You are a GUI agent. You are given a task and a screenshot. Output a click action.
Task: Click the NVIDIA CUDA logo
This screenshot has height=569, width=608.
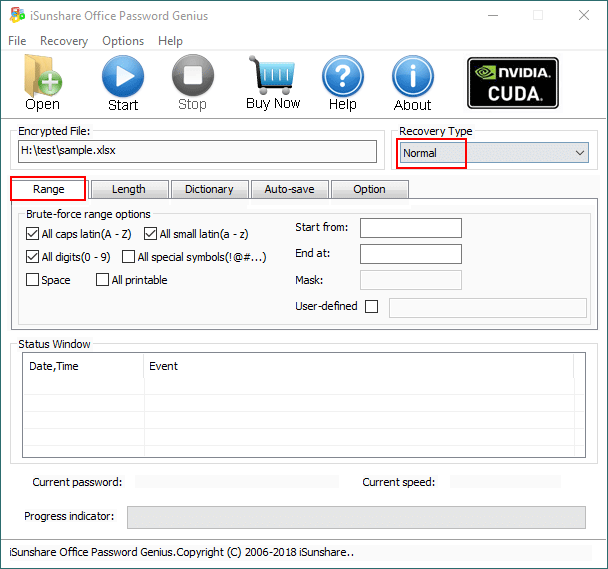513,83
